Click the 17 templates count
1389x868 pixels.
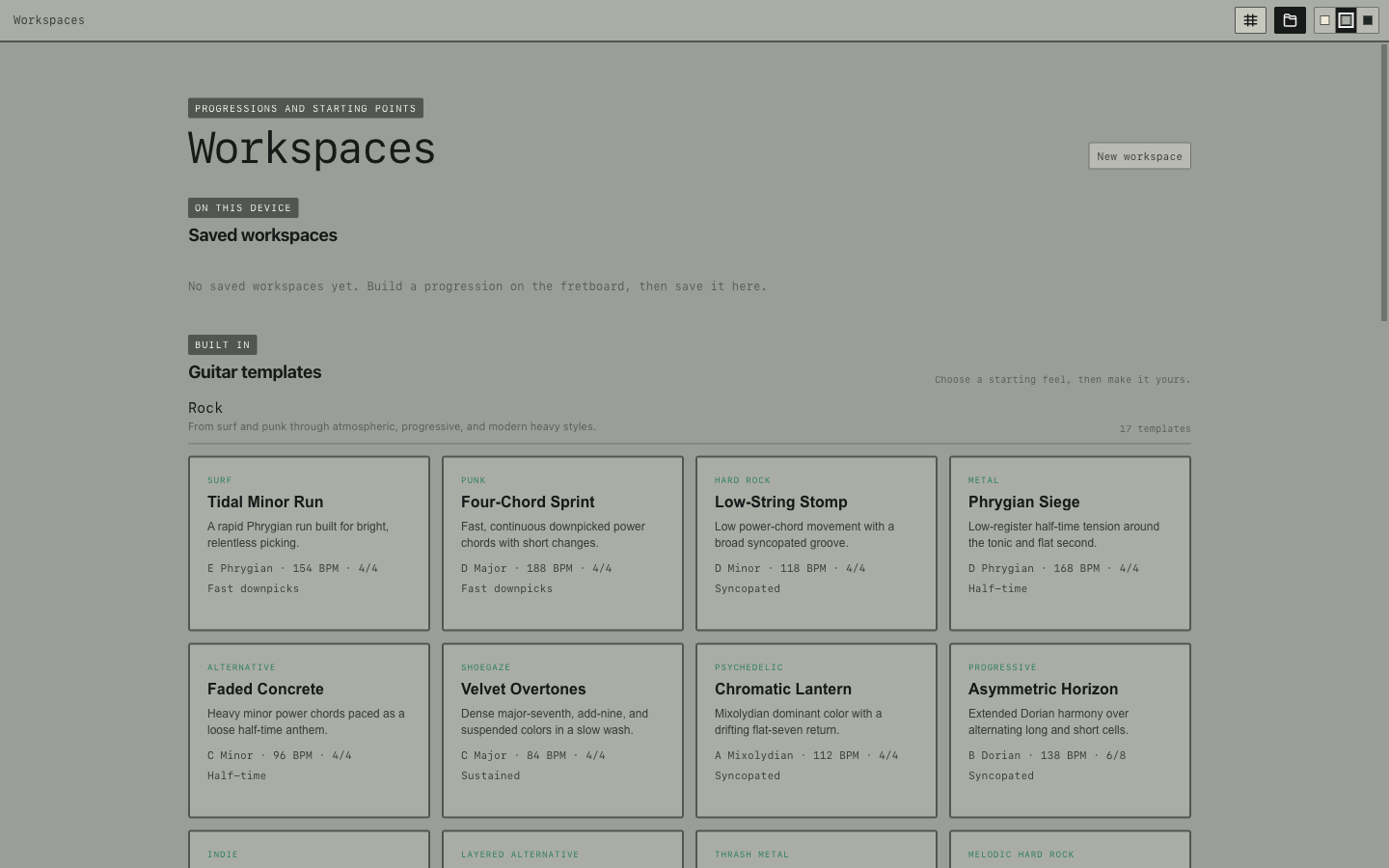pos(1155,429)
